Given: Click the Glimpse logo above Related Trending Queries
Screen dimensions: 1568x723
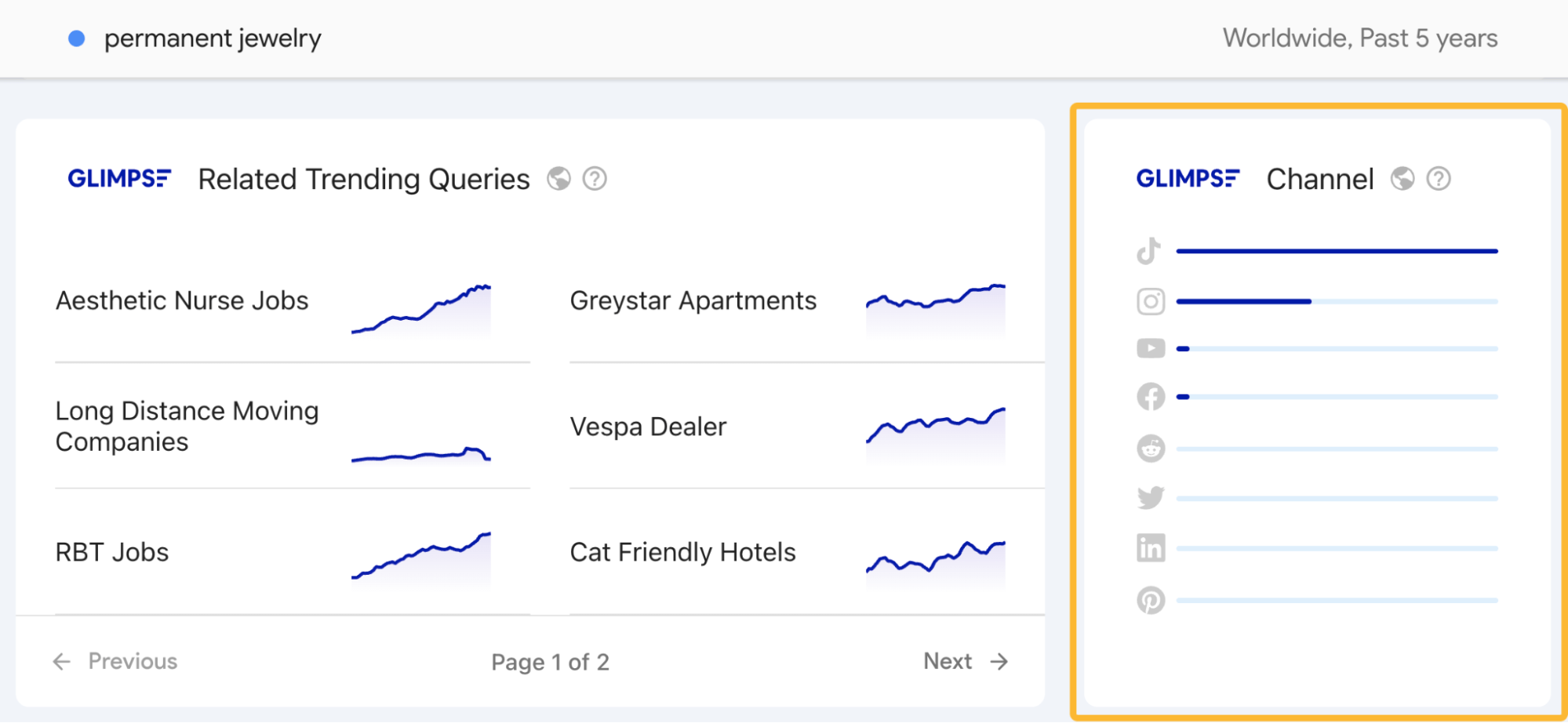Looking at the screenshot, I should click(119, 178).
